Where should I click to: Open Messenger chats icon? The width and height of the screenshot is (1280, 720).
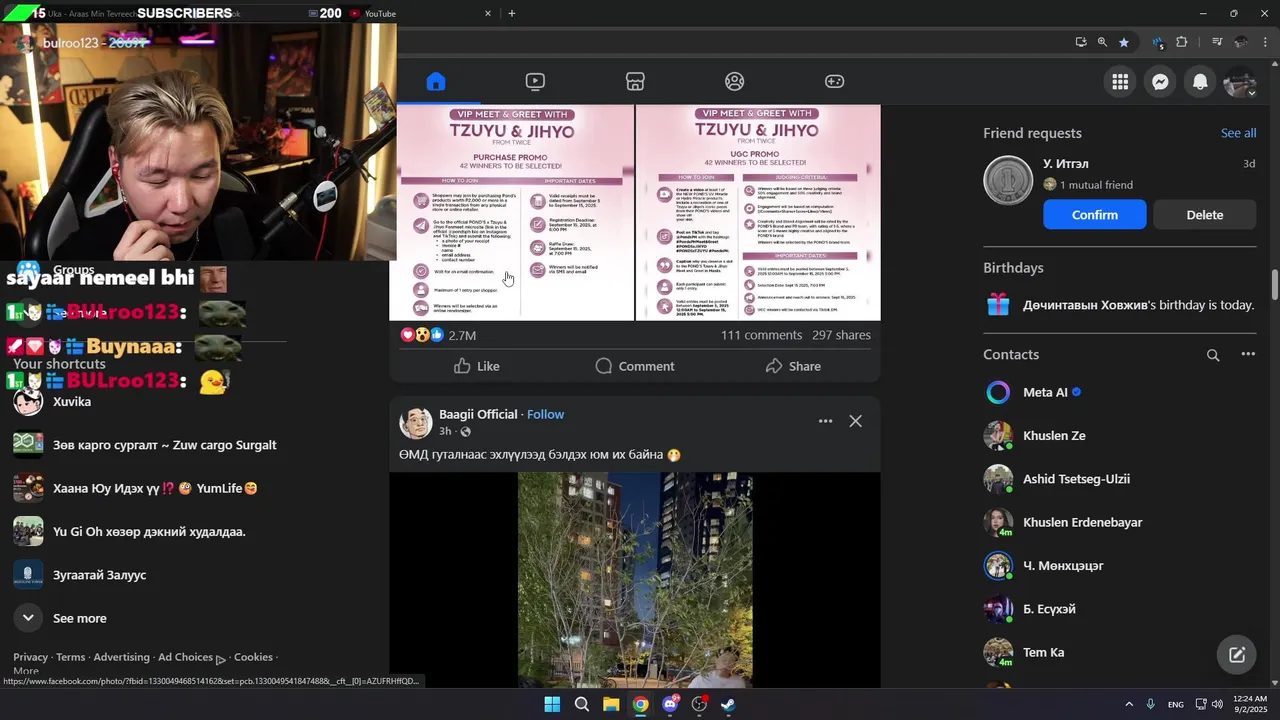point(1160,82)
